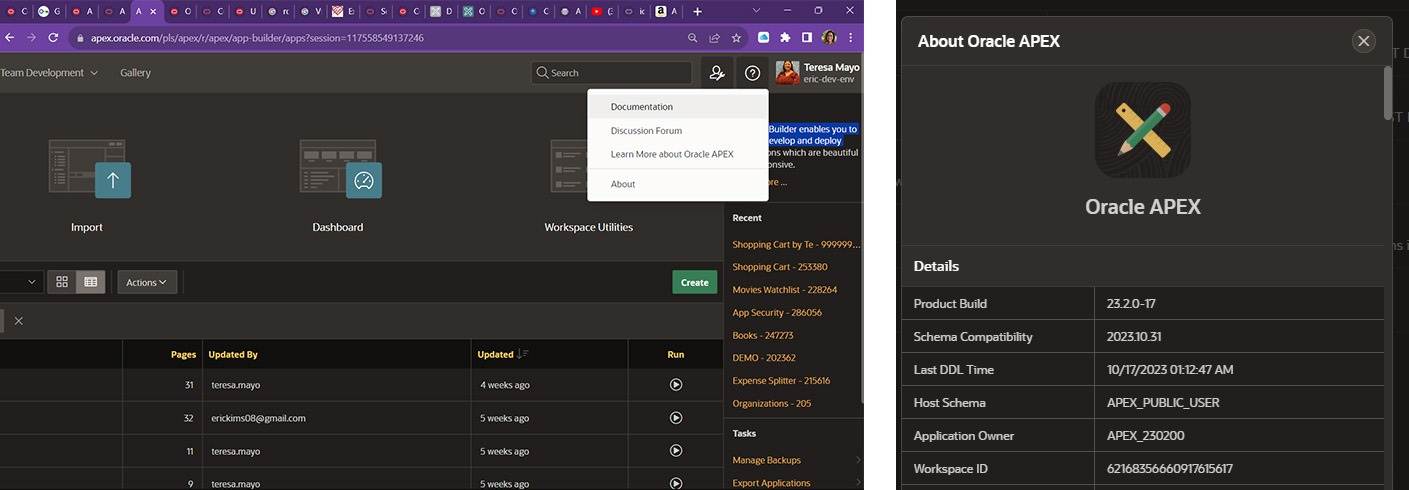
Task: Switch to the report table view
Action: click(x=90, y=282)
